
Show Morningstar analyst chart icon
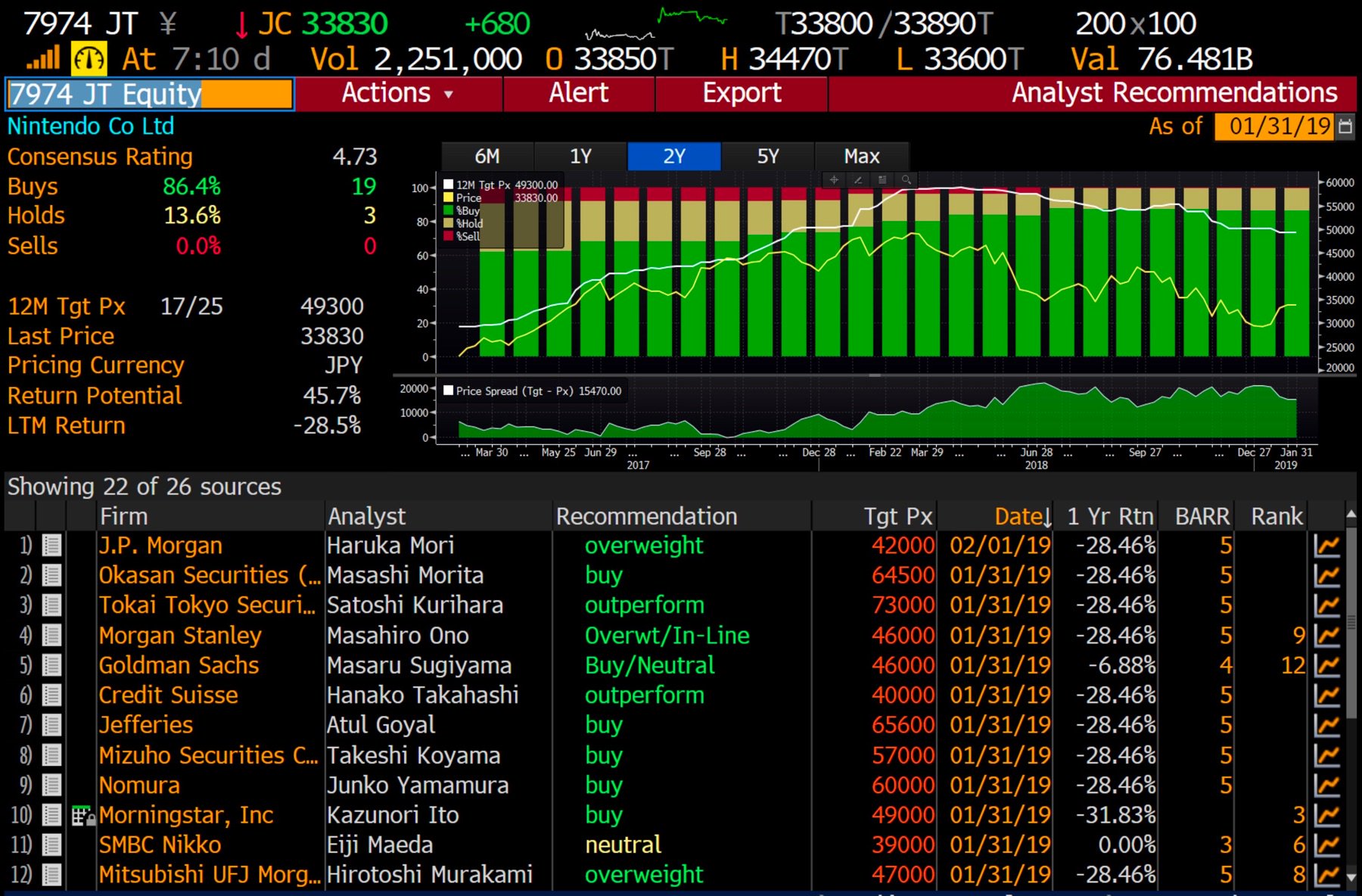(1327, 815)
